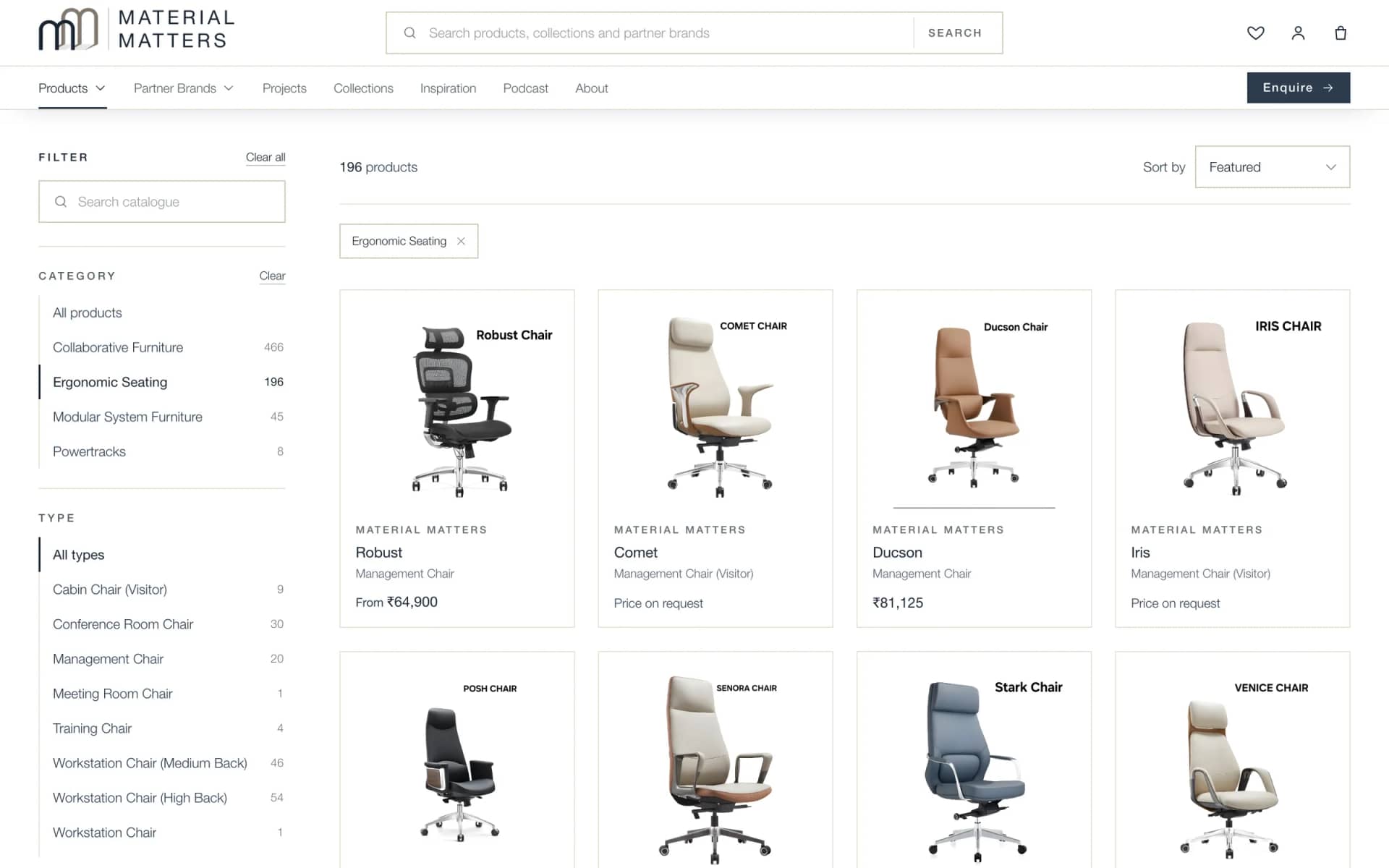The image size is (1389, 868).
Task: Open the Robust Chair product image
Action: [457, 407]
